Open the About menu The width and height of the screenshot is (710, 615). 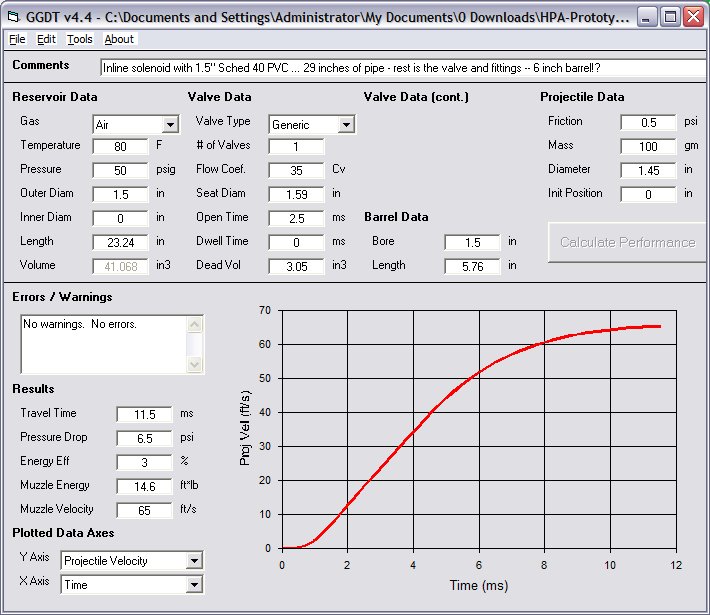point(119,39)
